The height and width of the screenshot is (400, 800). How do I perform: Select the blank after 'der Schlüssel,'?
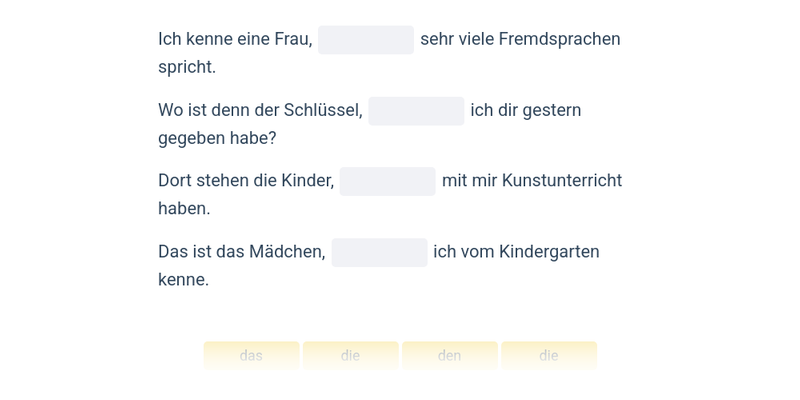pos(416,111)
